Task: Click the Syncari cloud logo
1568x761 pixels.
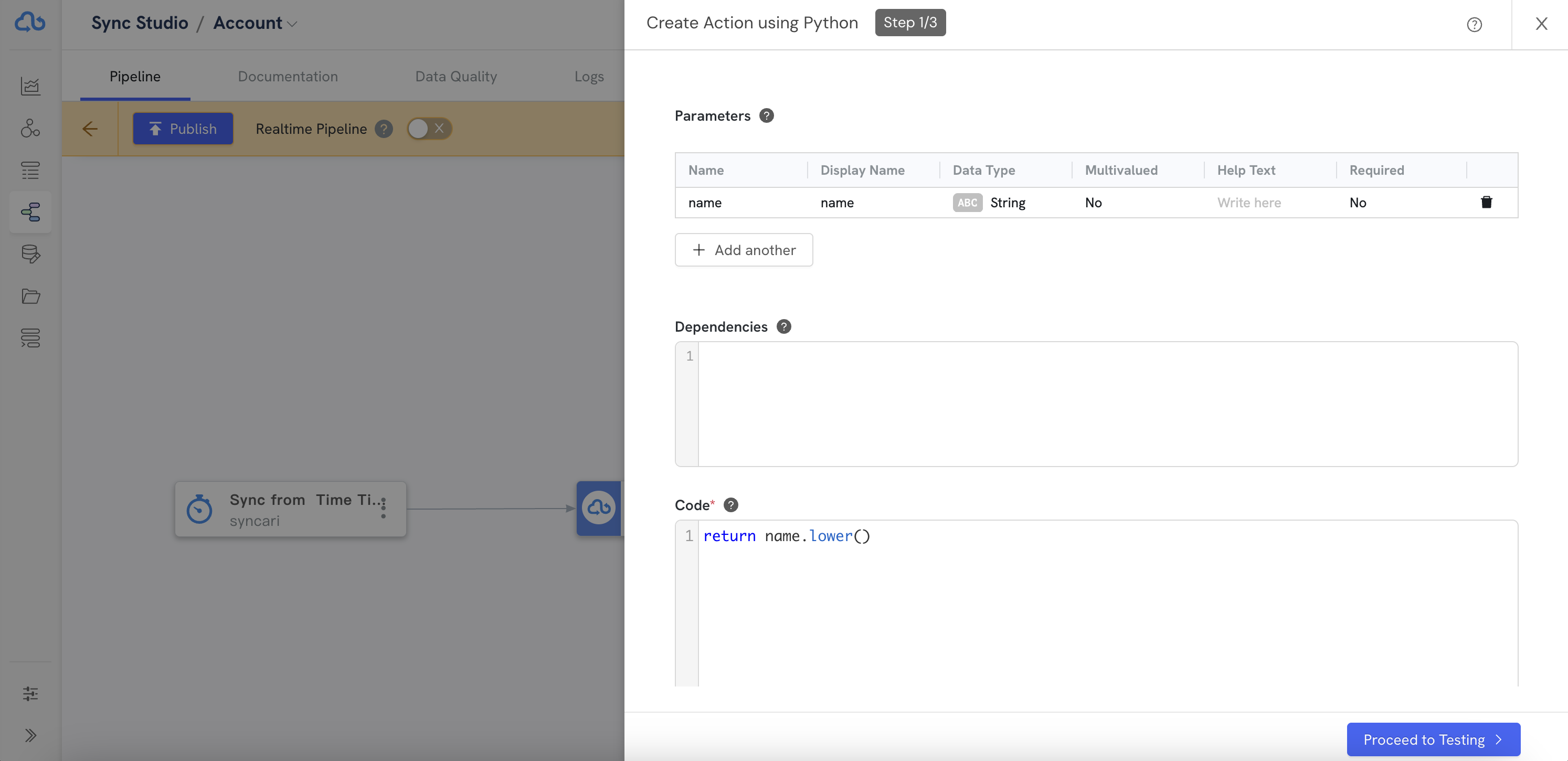Action: pyautogui.click(x=30, y=23)
